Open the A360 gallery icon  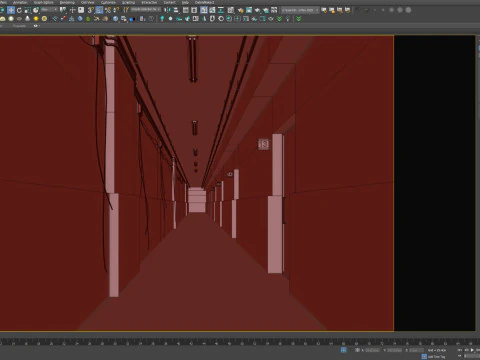[274, 10]
